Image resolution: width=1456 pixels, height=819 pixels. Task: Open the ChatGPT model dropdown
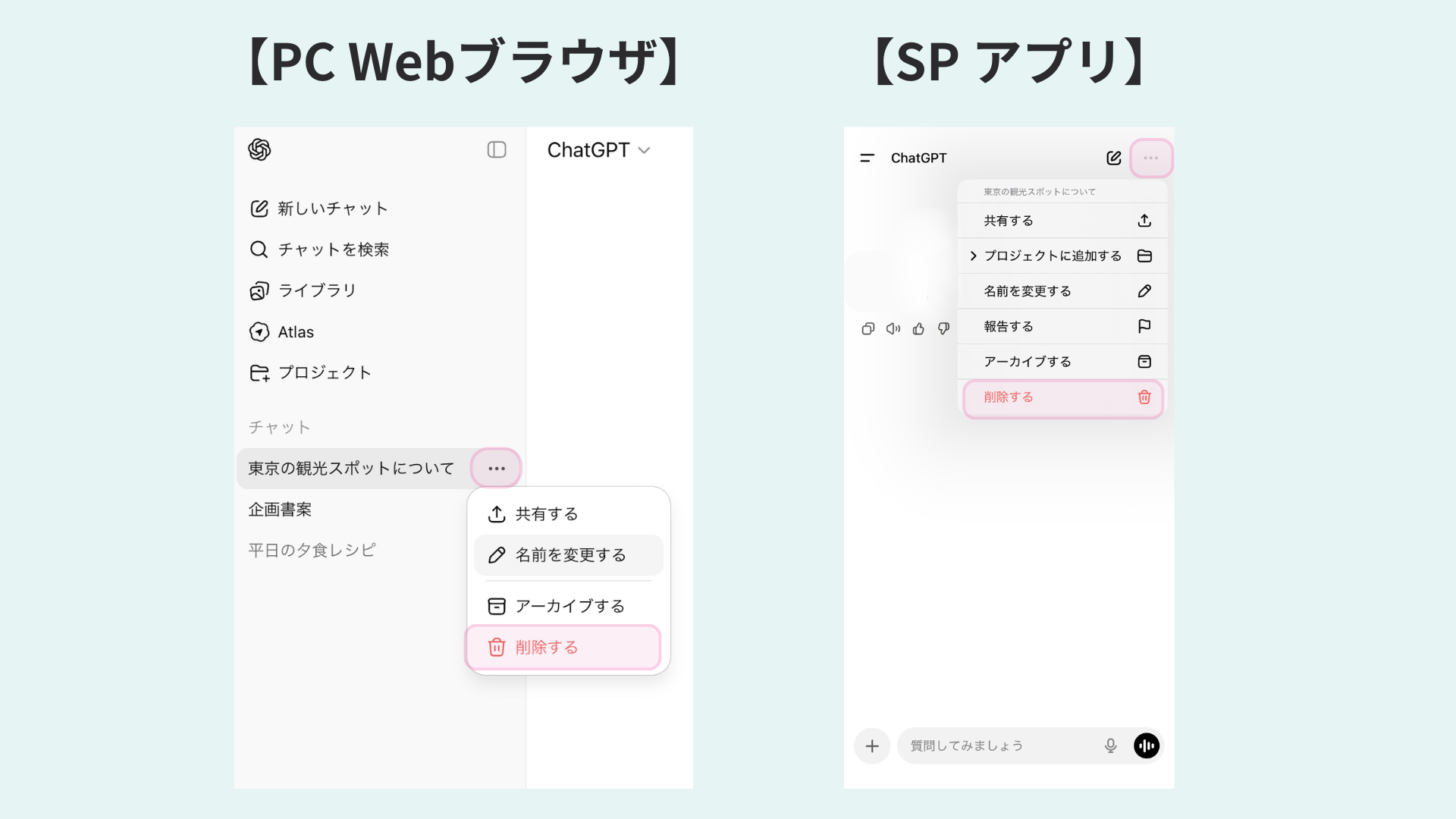tap(599, 149)
